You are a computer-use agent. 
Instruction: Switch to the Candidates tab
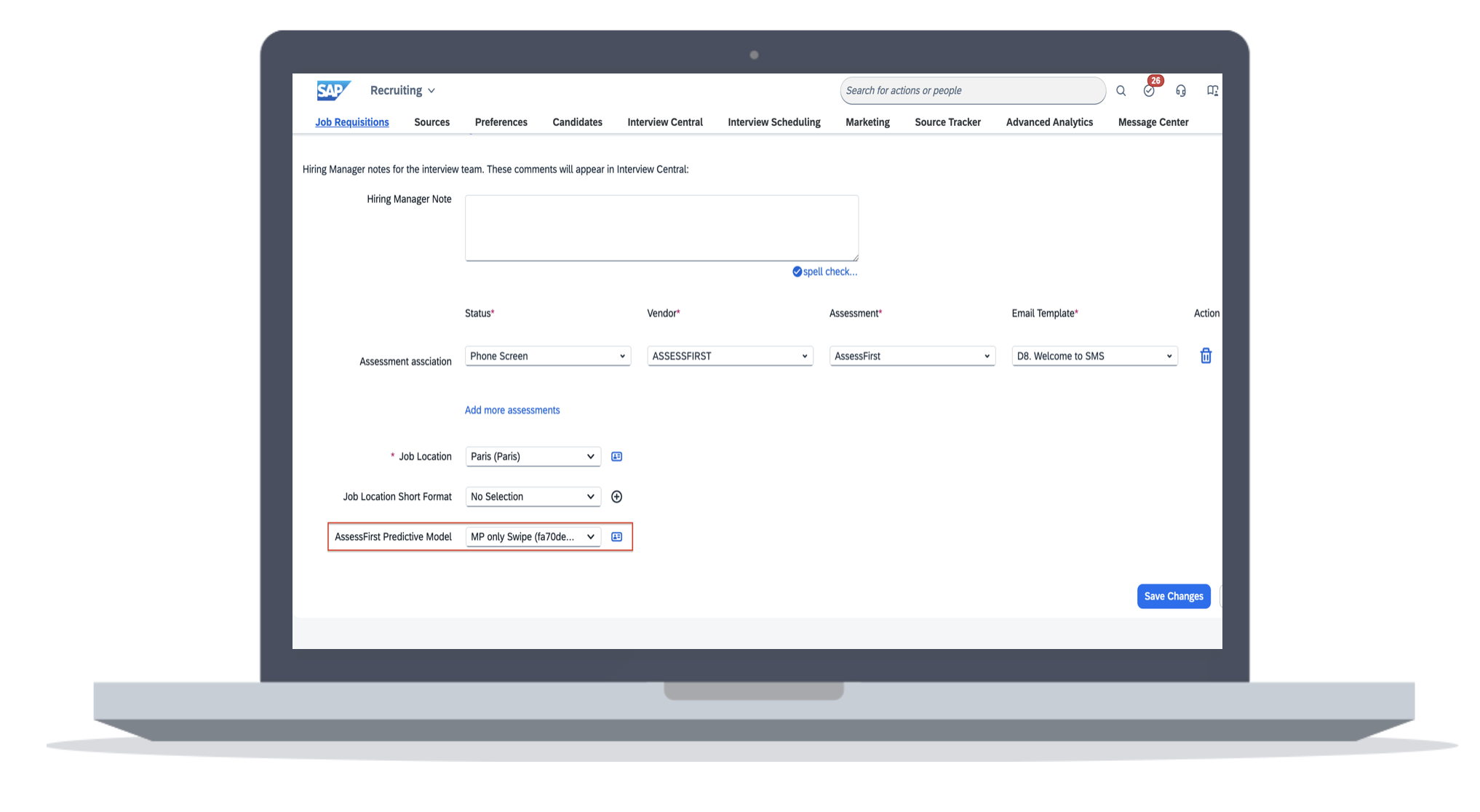click(577, 122)
